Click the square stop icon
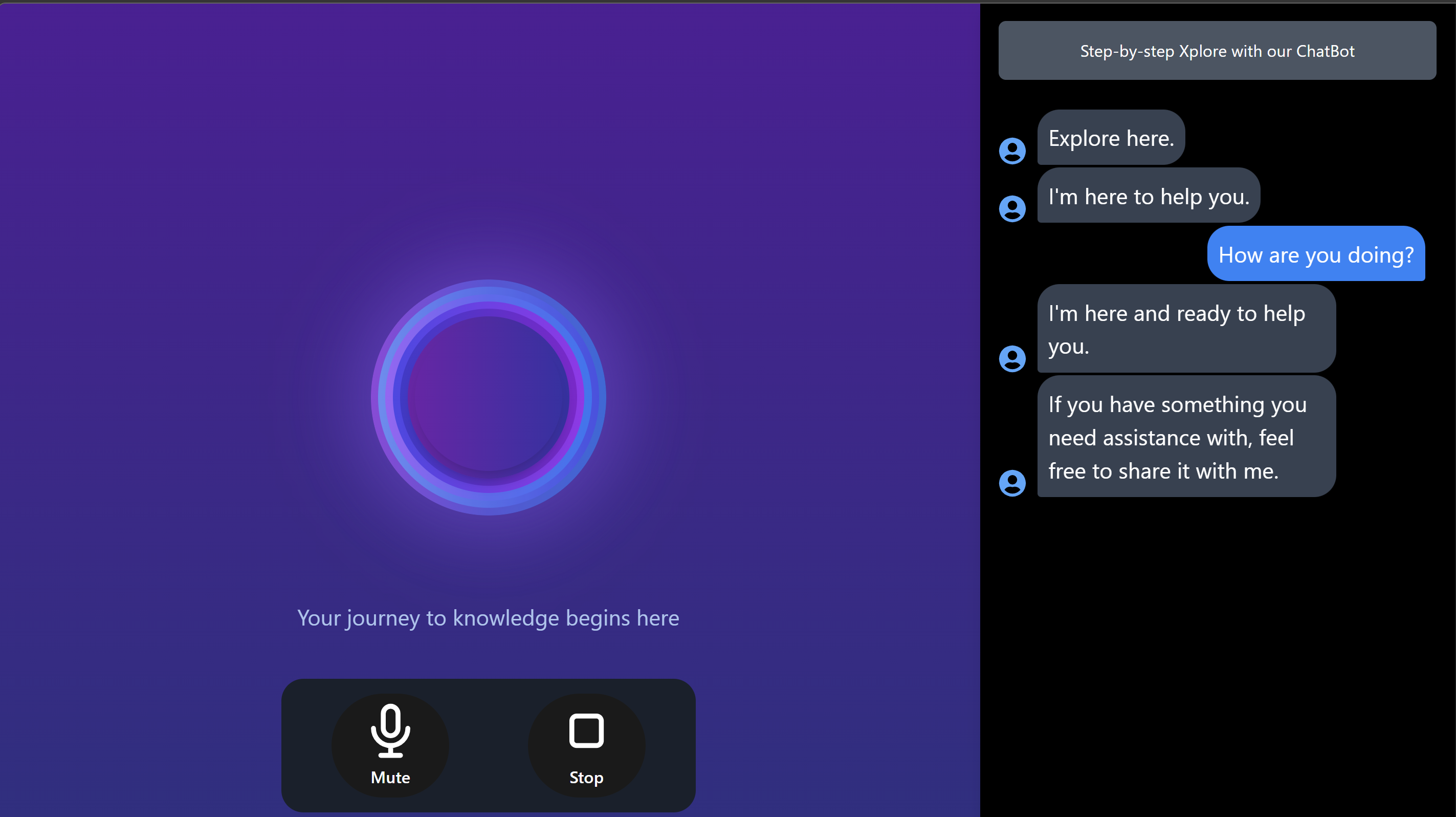The image size is (1456, 817). tap(586, 730)
